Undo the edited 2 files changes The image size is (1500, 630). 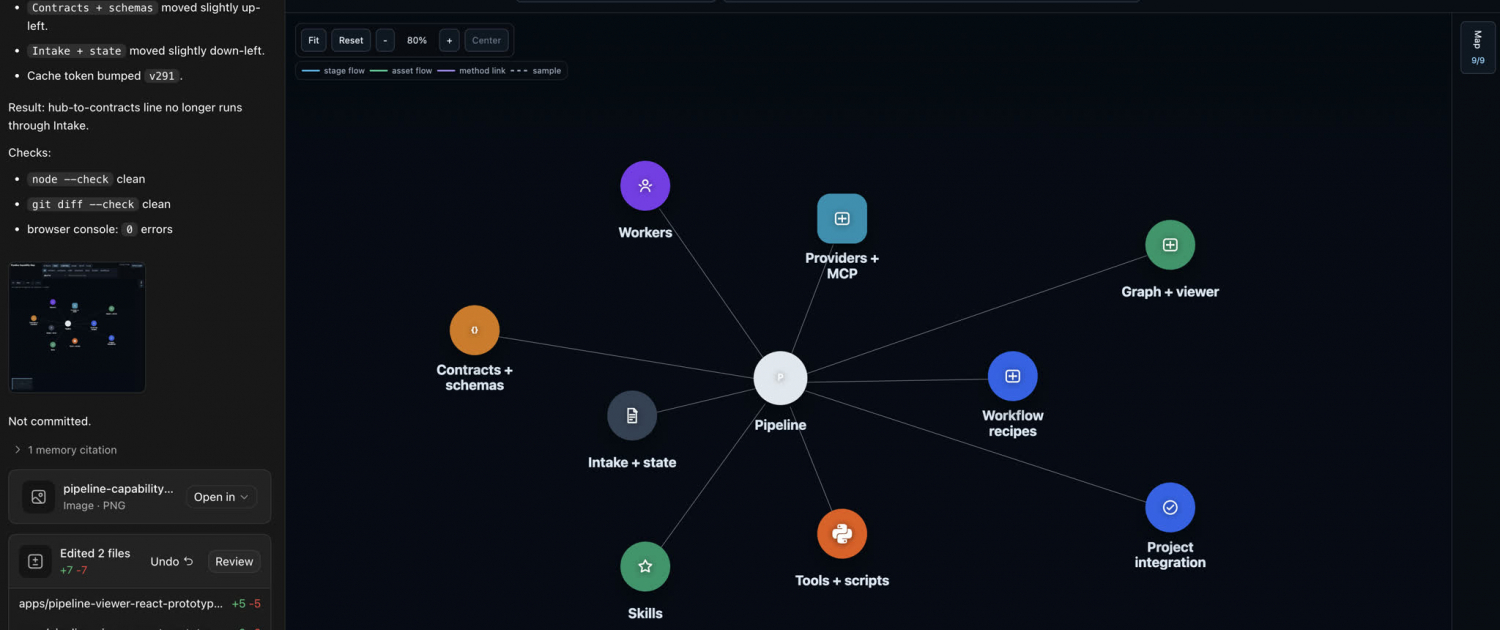click(172, 562)
